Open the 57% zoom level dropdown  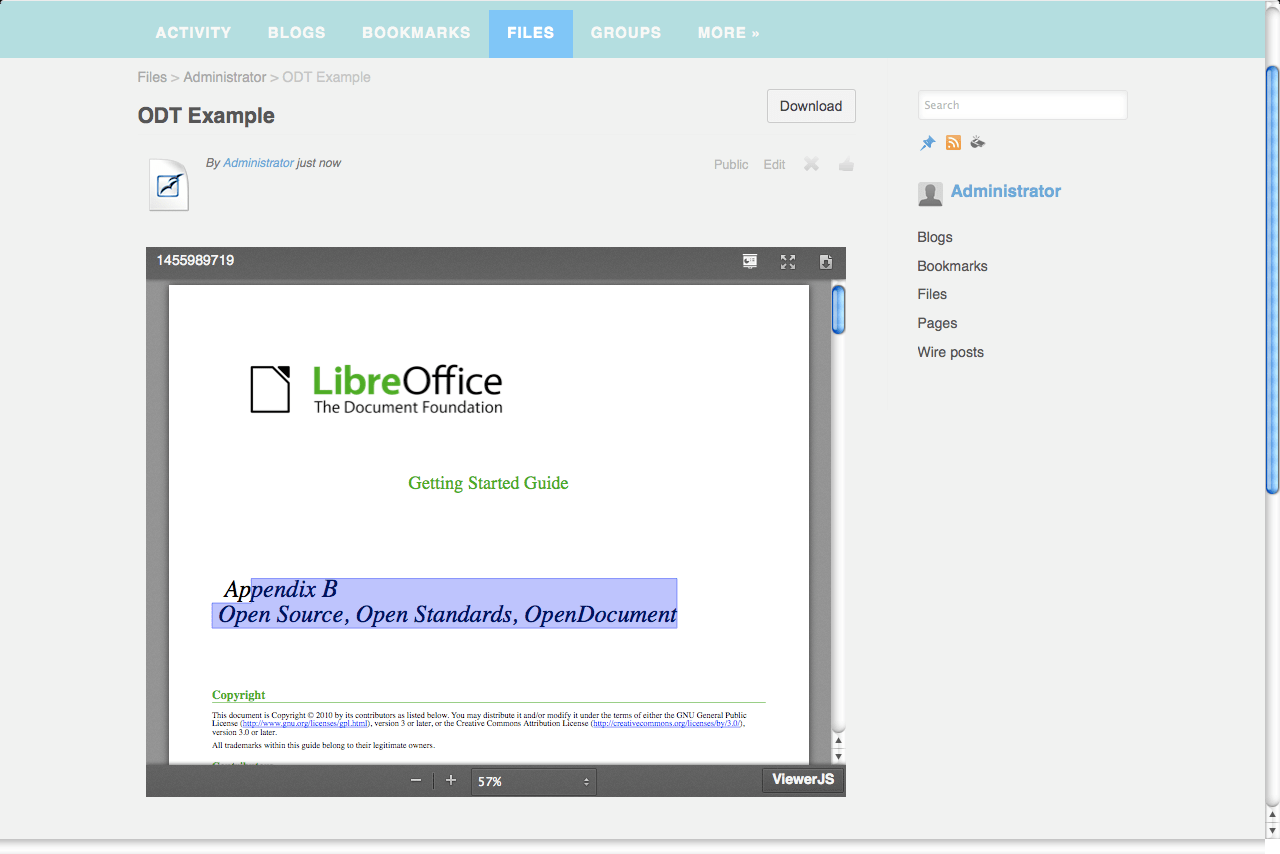tap(534, 781)
